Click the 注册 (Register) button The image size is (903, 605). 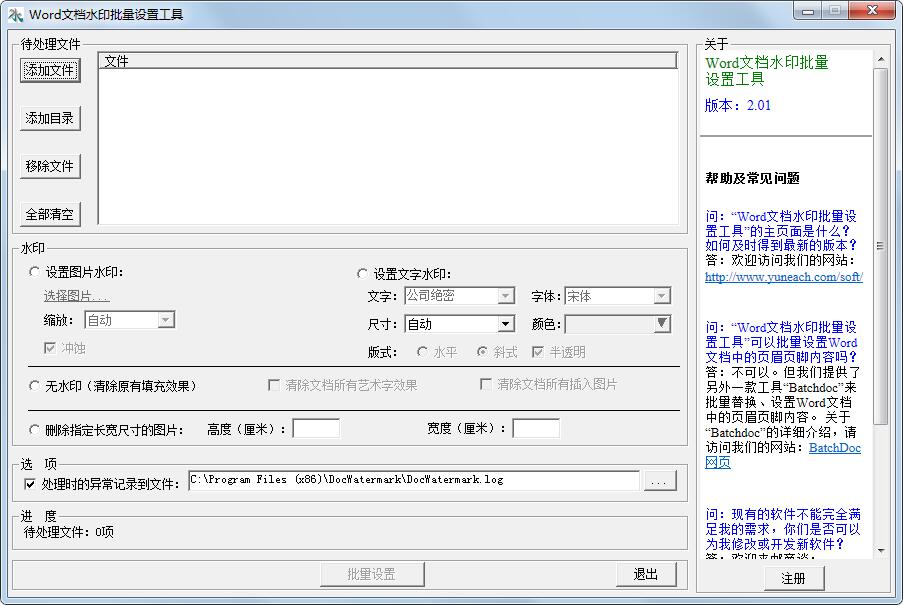[x=793, y=578]
